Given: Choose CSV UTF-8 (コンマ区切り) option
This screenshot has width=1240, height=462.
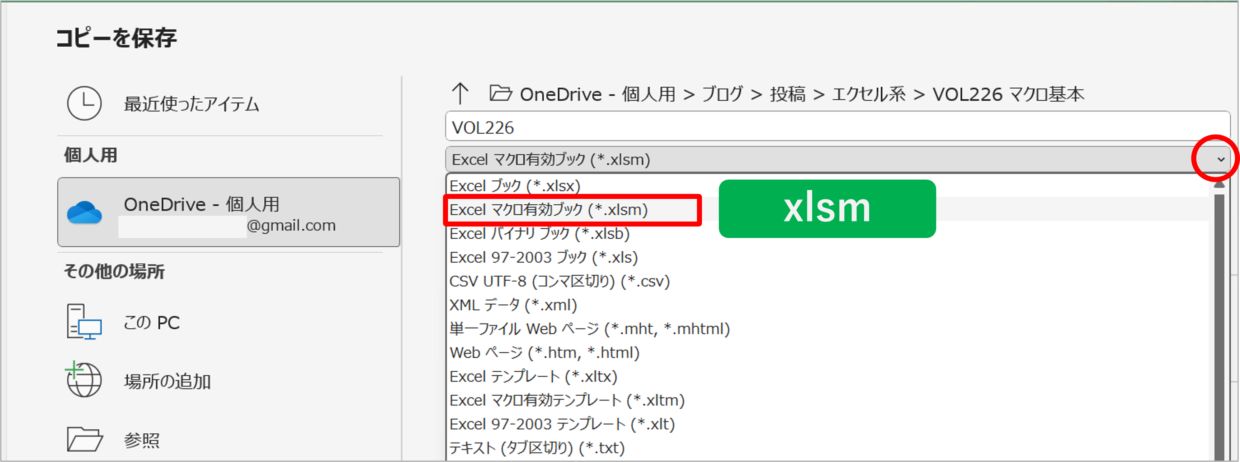Looking at the screenshot, I should 560,282.
